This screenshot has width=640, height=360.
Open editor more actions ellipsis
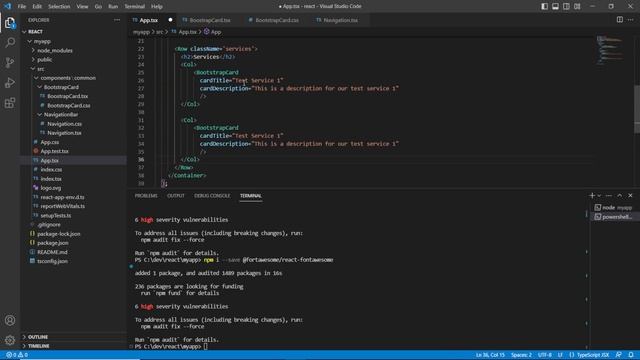631,20
